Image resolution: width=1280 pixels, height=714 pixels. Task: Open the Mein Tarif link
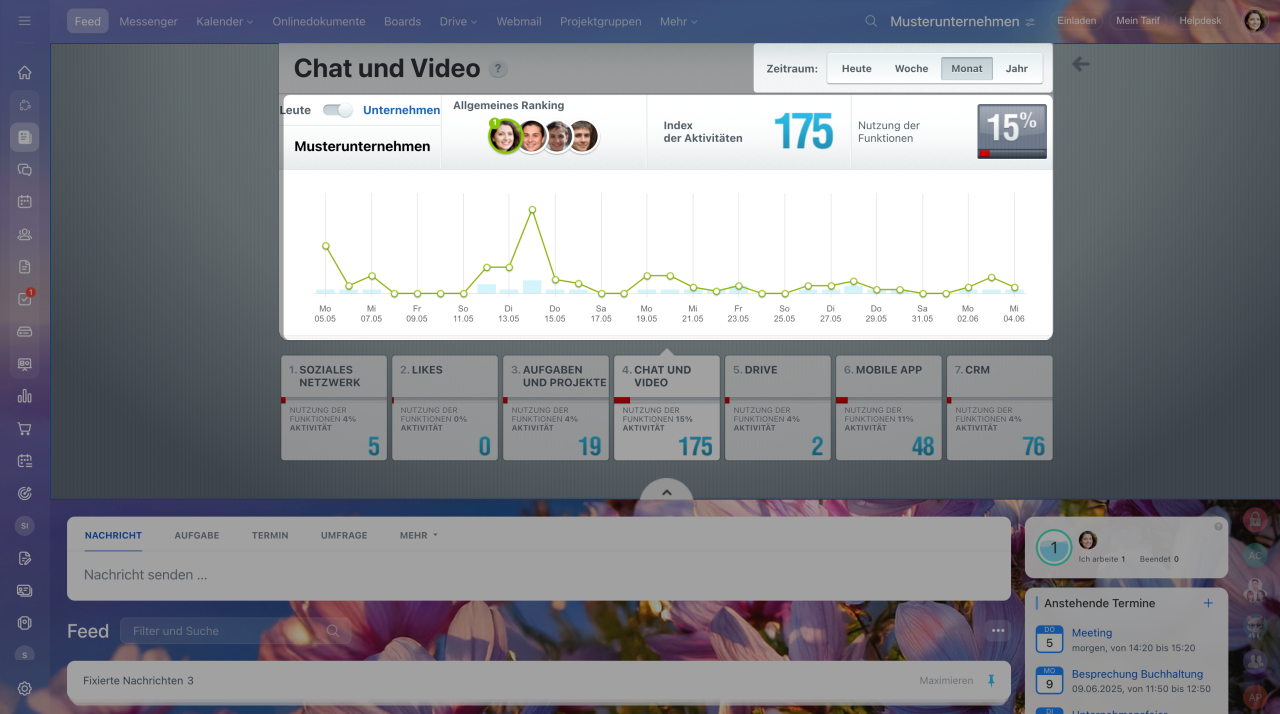point(1138,21)
